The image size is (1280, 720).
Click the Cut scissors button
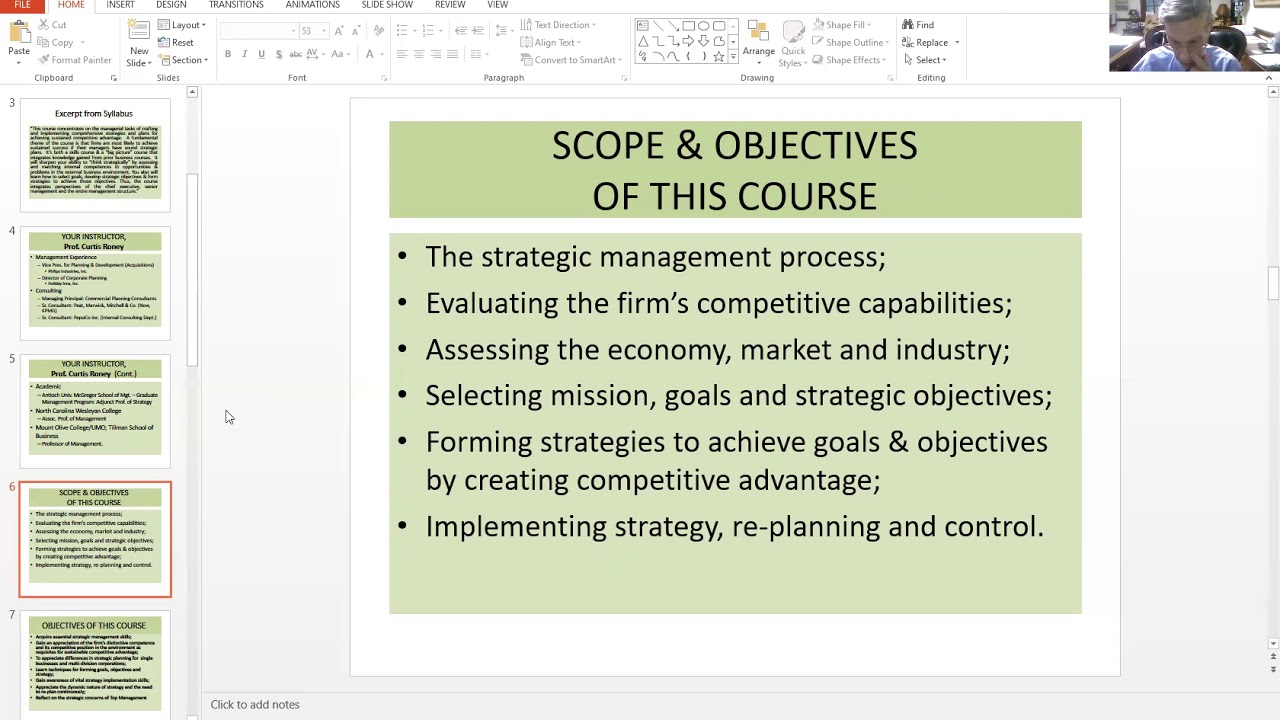52,25
